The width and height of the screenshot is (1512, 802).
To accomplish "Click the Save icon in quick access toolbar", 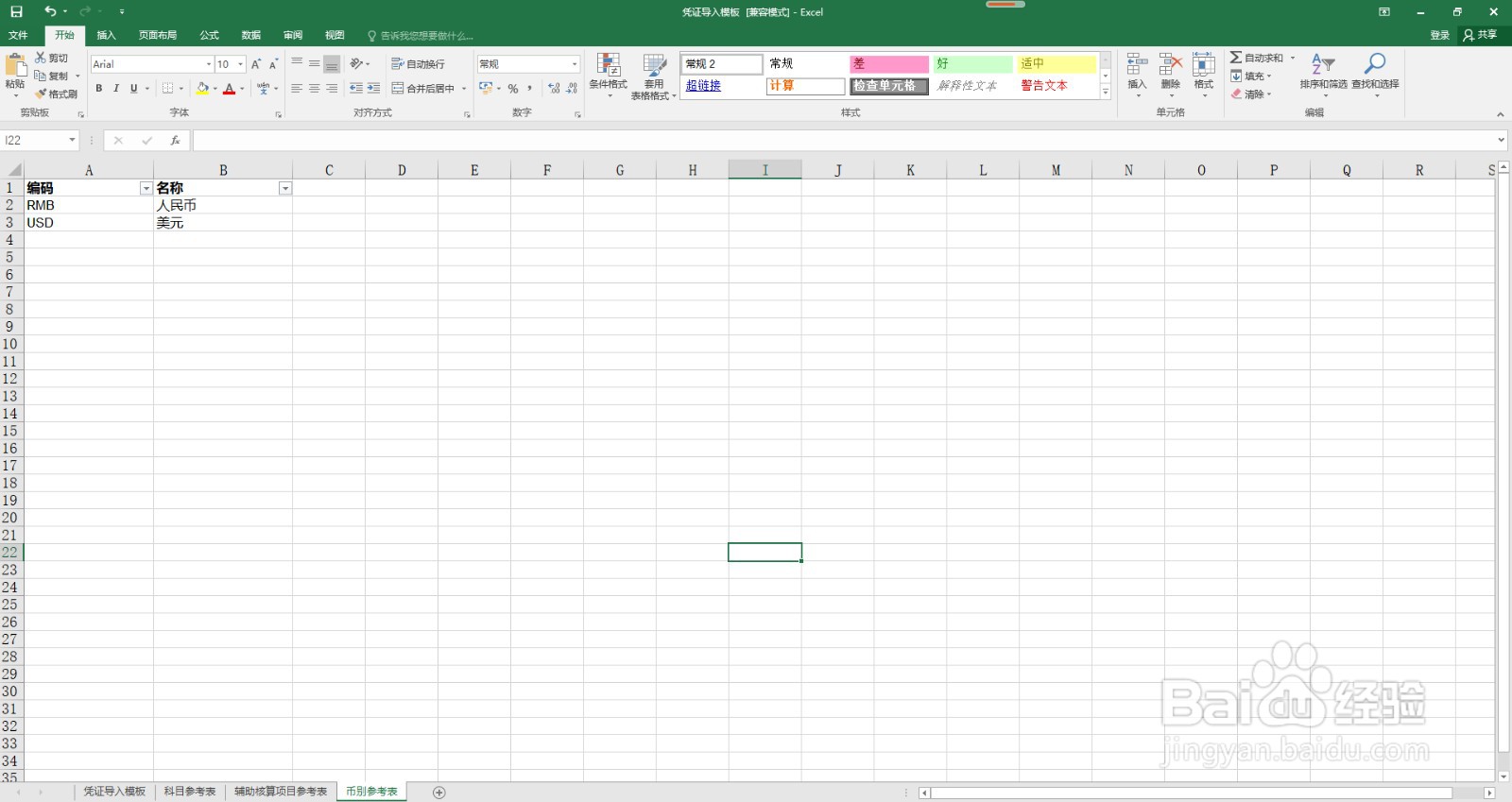I will [x=16, y=11].
